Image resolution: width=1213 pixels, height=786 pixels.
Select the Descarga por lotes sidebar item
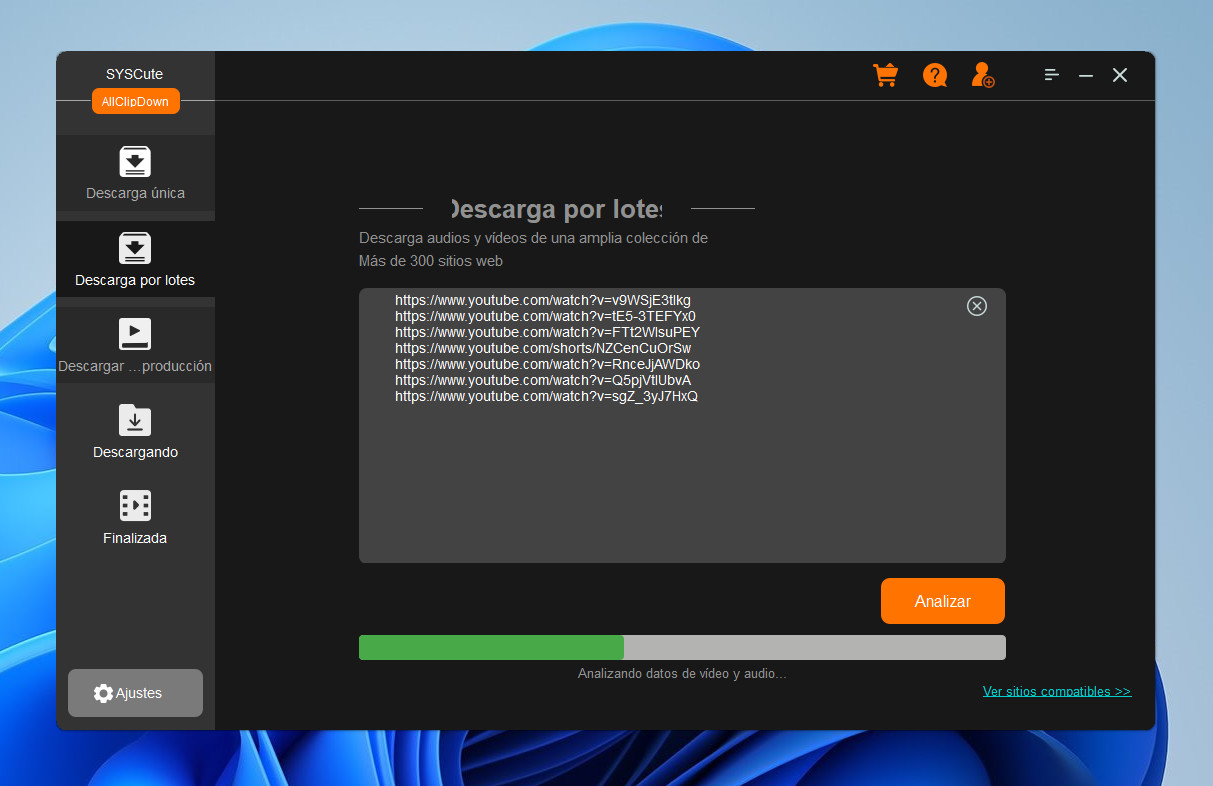click(x=135, y=260)
